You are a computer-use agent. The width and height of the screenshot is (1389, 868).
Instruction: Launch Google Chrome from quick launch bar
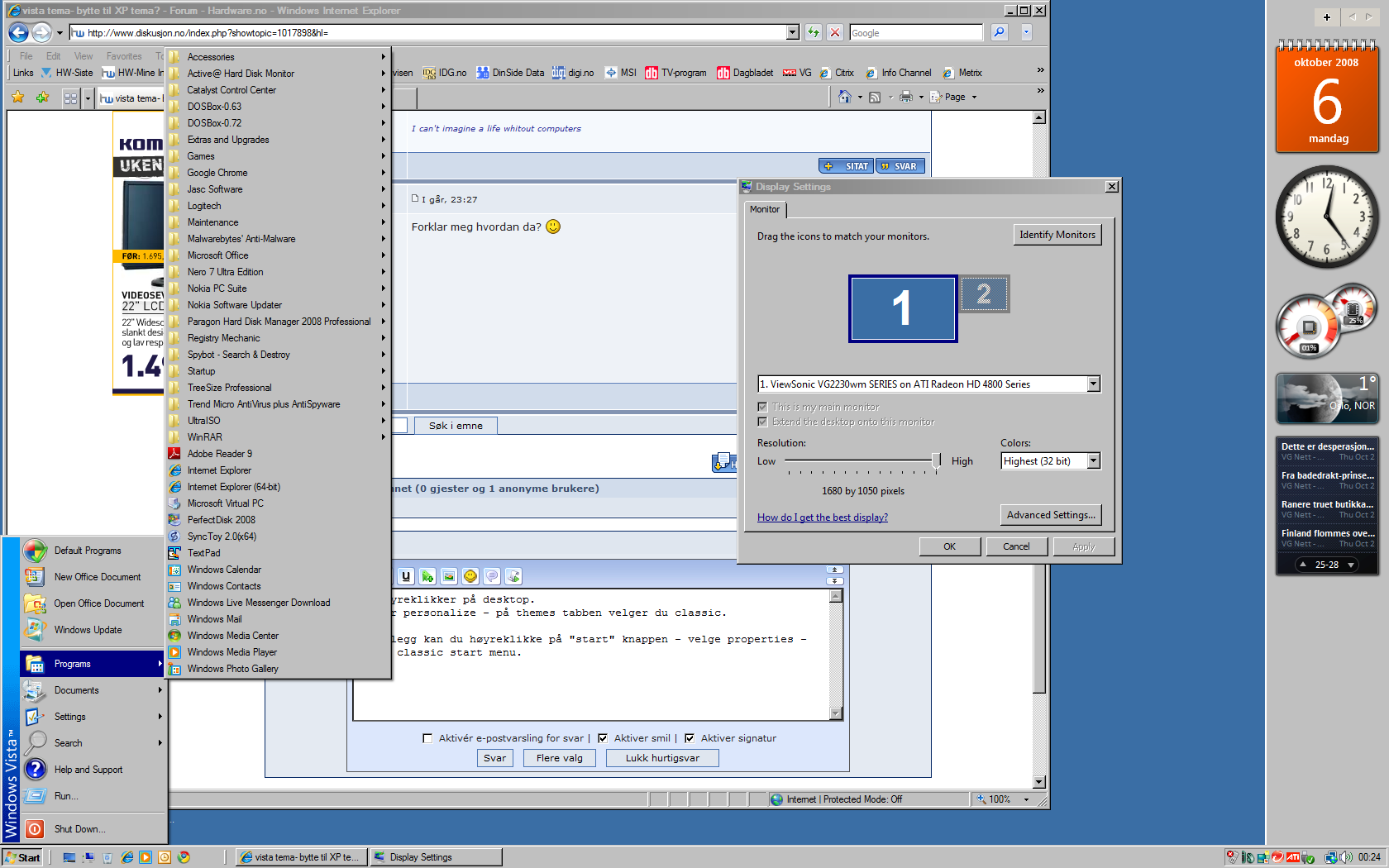(x=184, y=857)
